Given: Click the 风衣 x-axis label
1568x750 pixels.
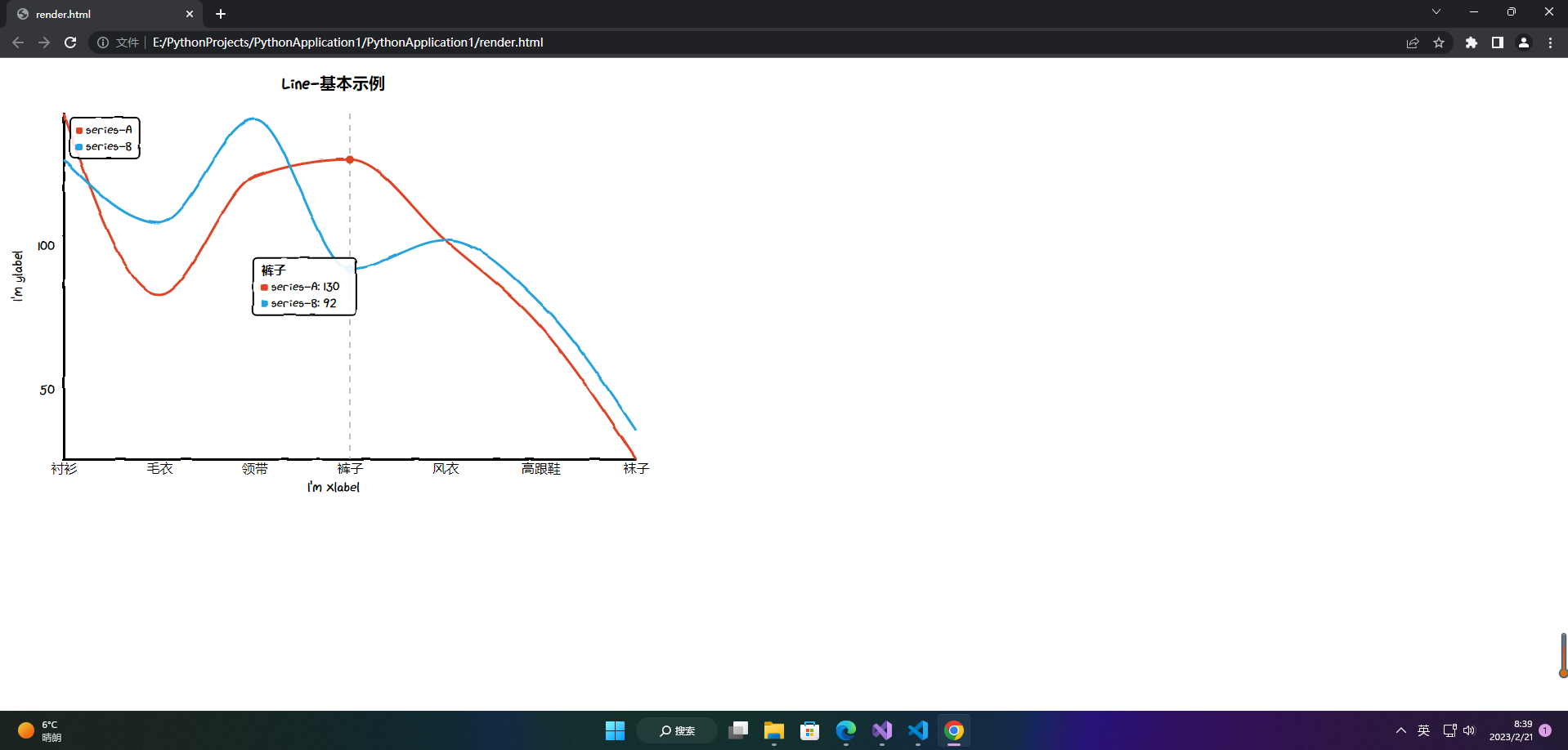Looking at the screenshot, I should (x=446, y=468).
